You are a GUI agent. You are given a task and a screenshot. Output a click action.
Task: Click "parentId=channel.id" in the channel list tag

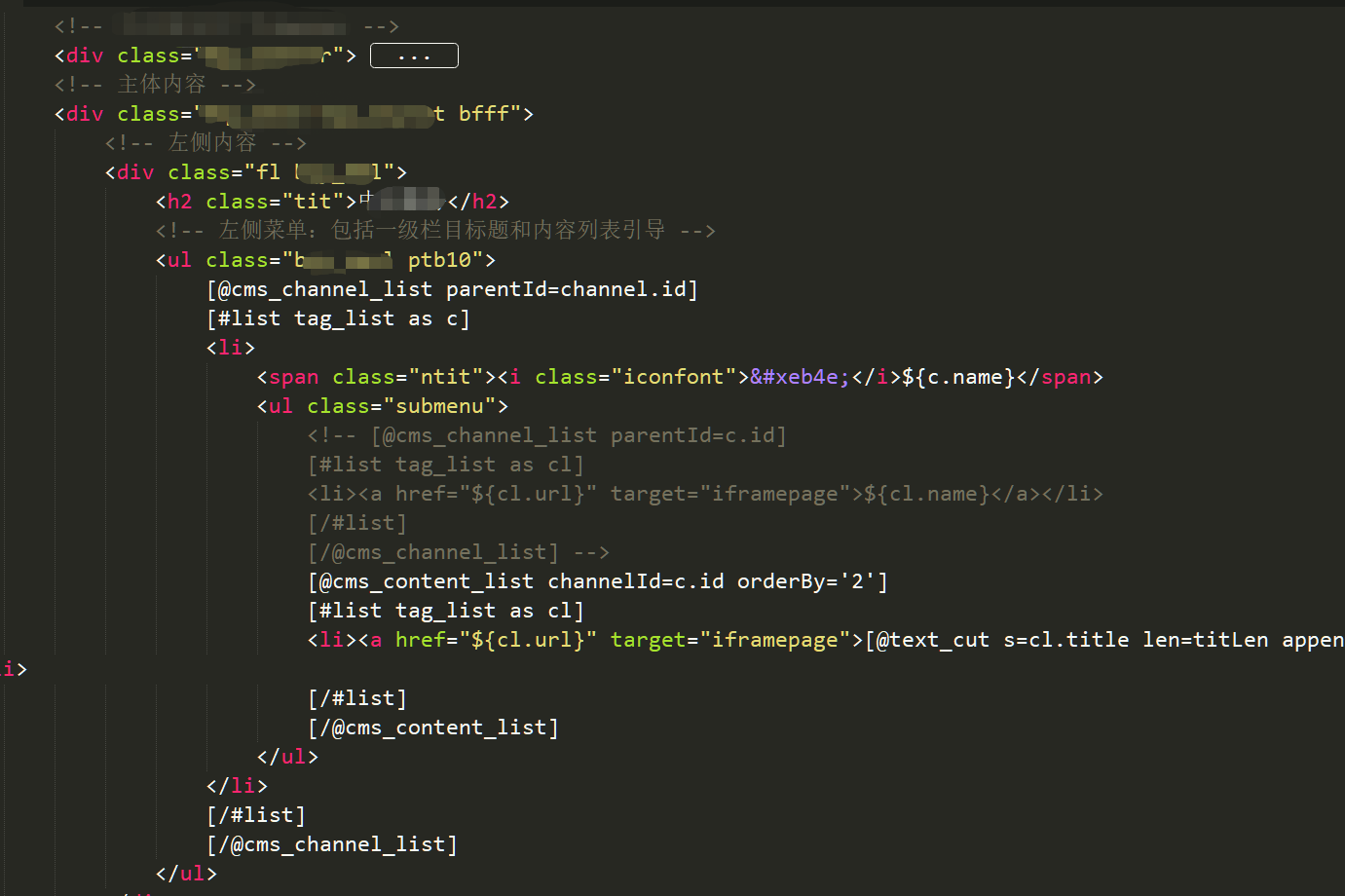566,289
